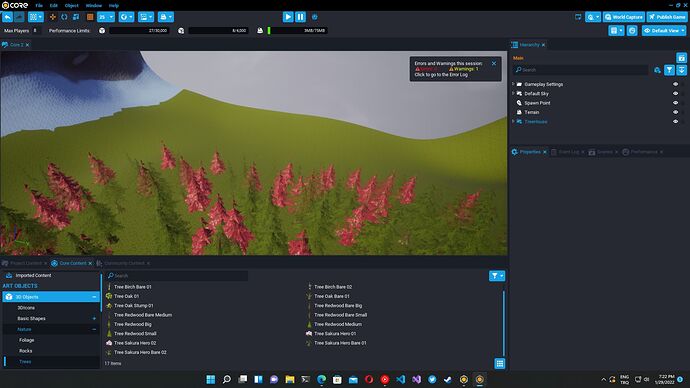Click the Hierarchy filter funnel button
Viewport: 690px width, 388px height.
669,70
